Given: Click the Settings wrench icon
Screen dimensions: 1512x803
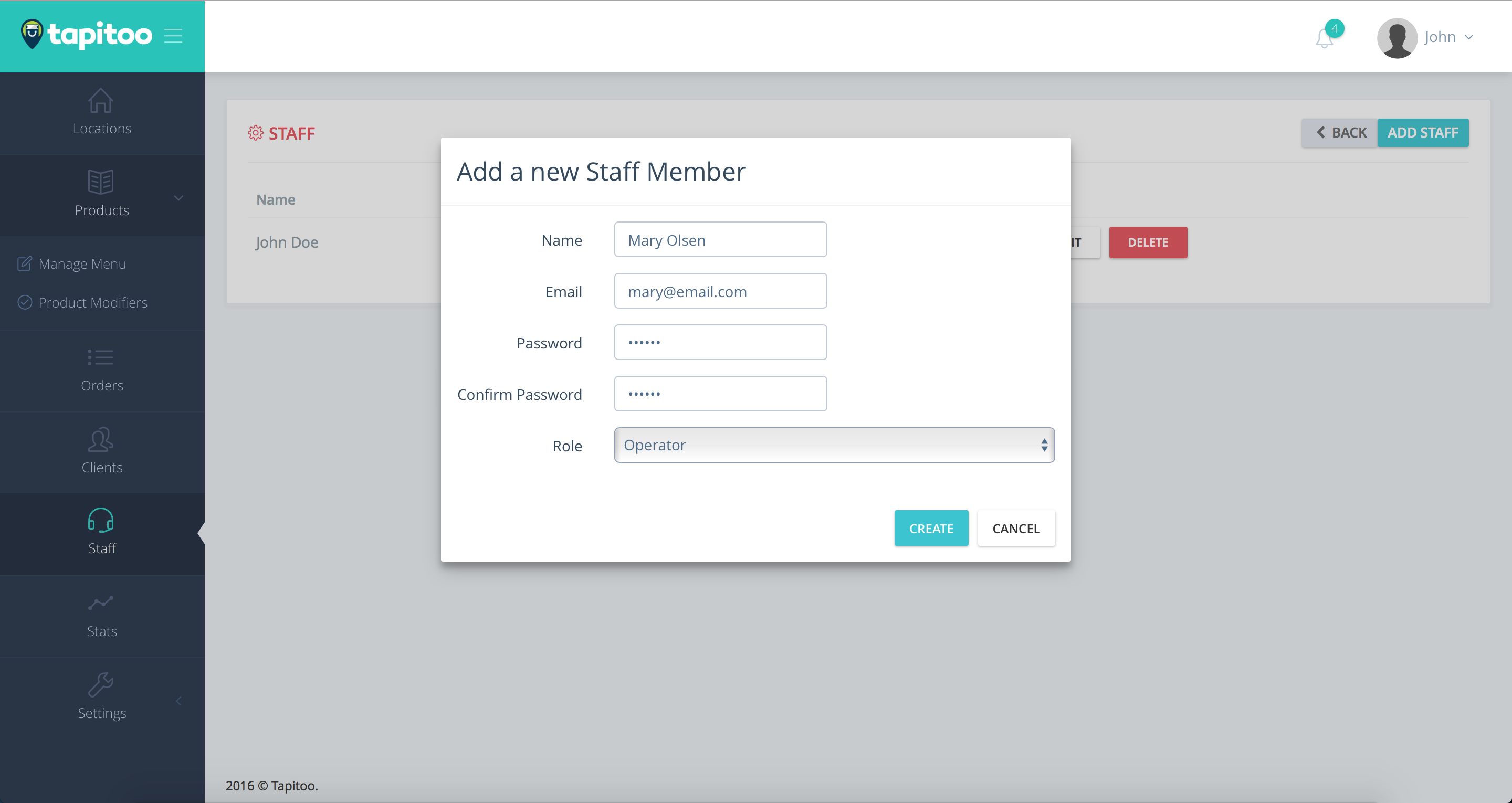Looking at the screenshot, I should coord(101,684).
